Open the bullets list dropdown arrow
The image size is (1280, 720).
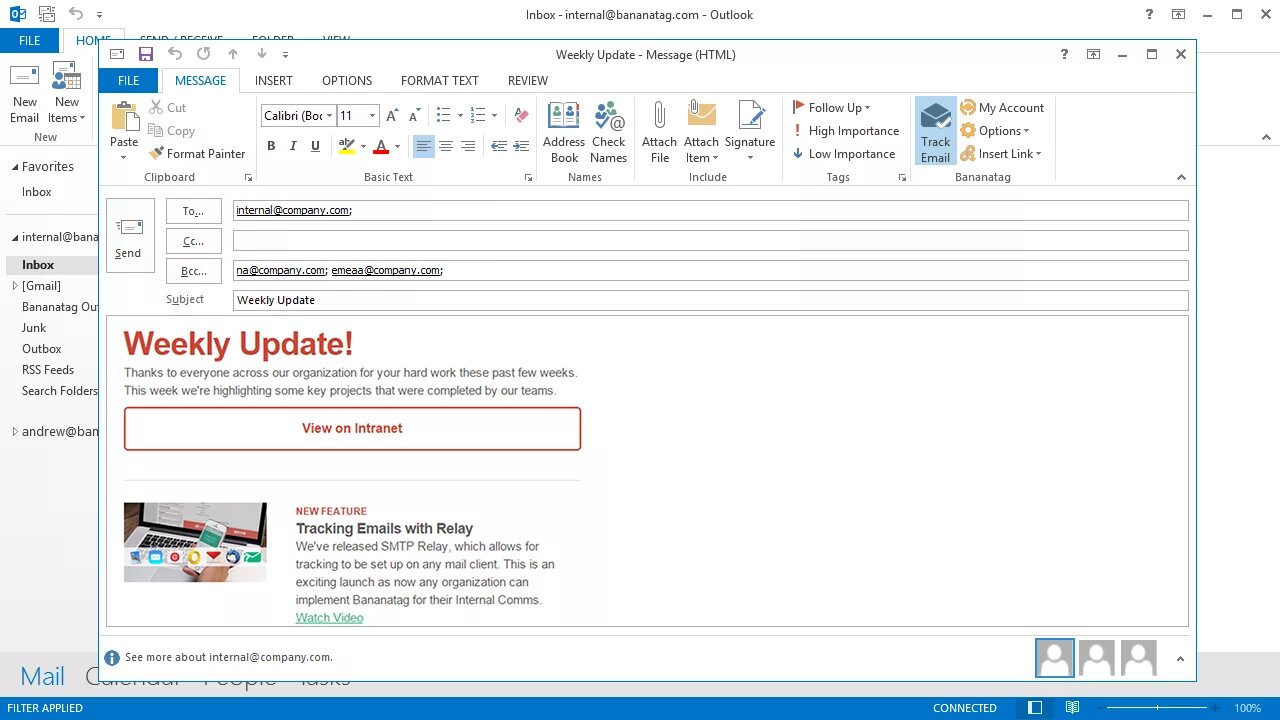pyautogui.click(x=460, y=116)
